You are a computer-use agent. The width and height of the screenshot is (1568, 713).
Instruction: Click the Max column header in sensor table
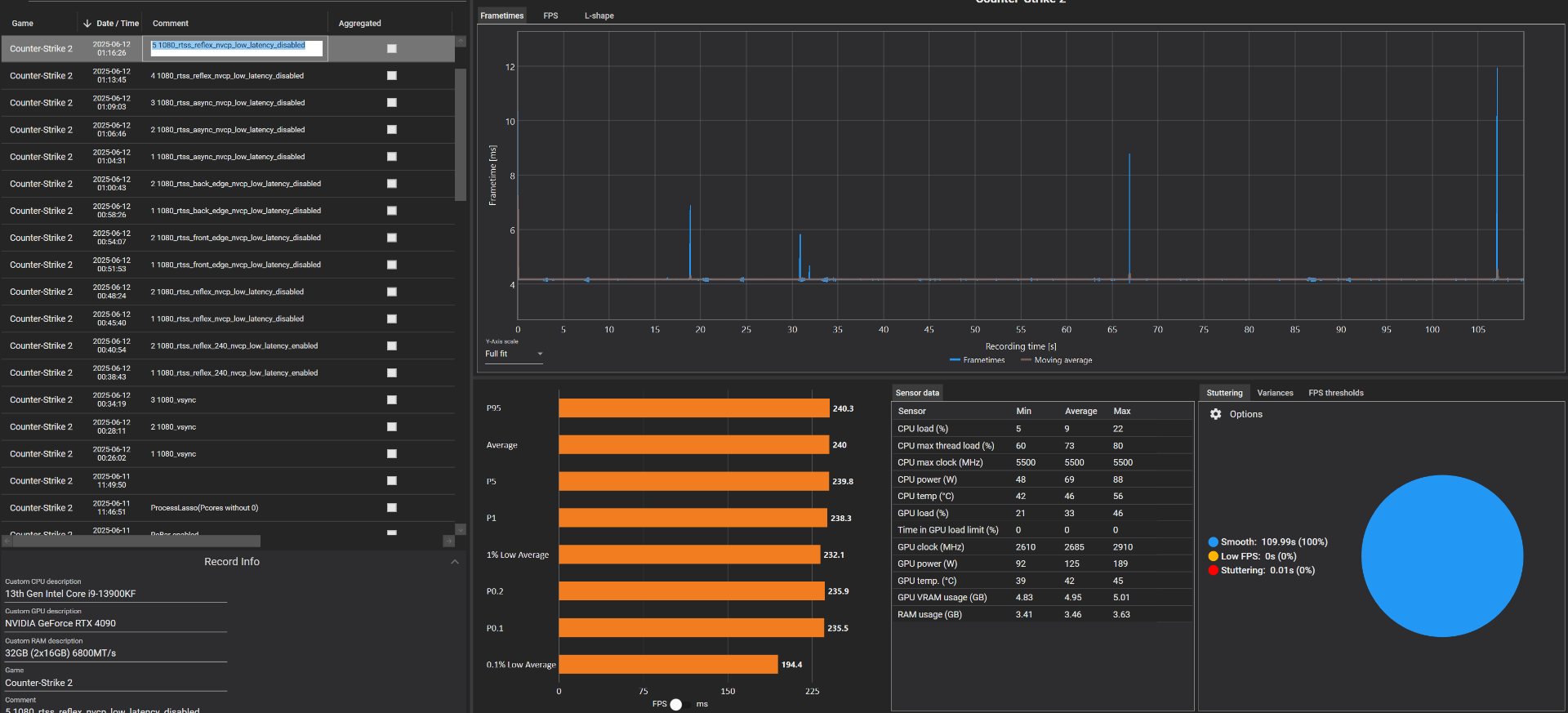point(1122,412)
